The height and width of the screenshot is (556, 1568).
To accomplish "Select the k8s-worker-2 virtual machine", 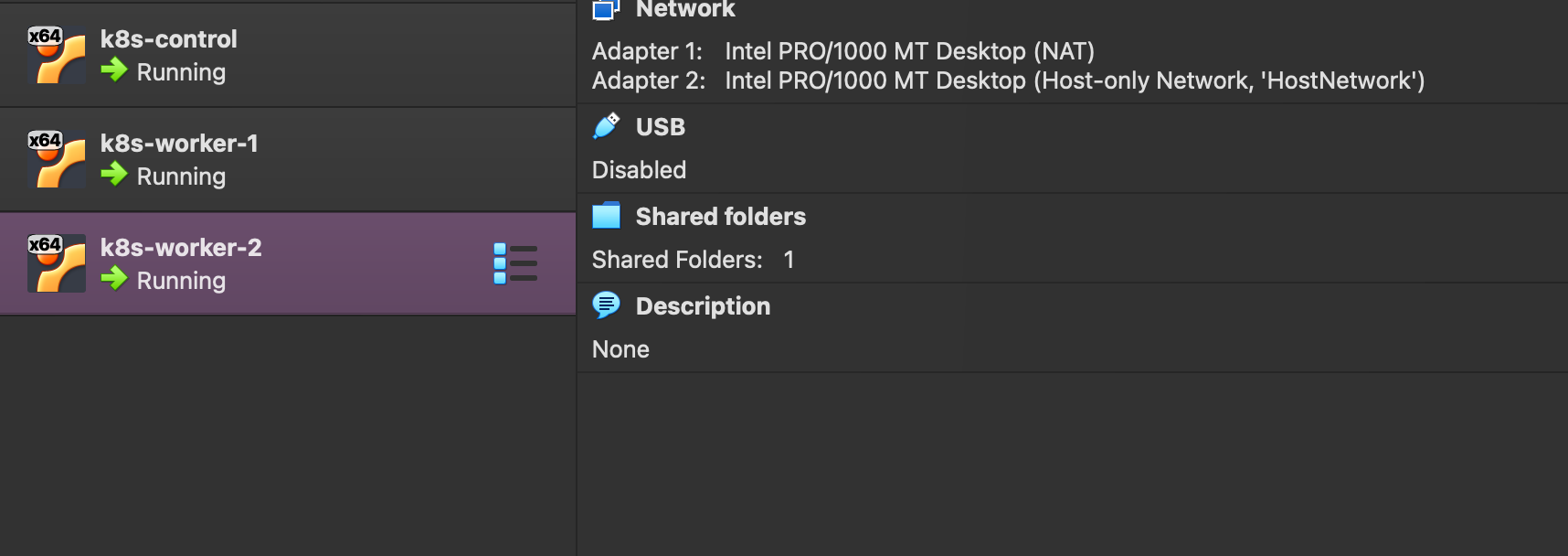I will coord(288,263).
